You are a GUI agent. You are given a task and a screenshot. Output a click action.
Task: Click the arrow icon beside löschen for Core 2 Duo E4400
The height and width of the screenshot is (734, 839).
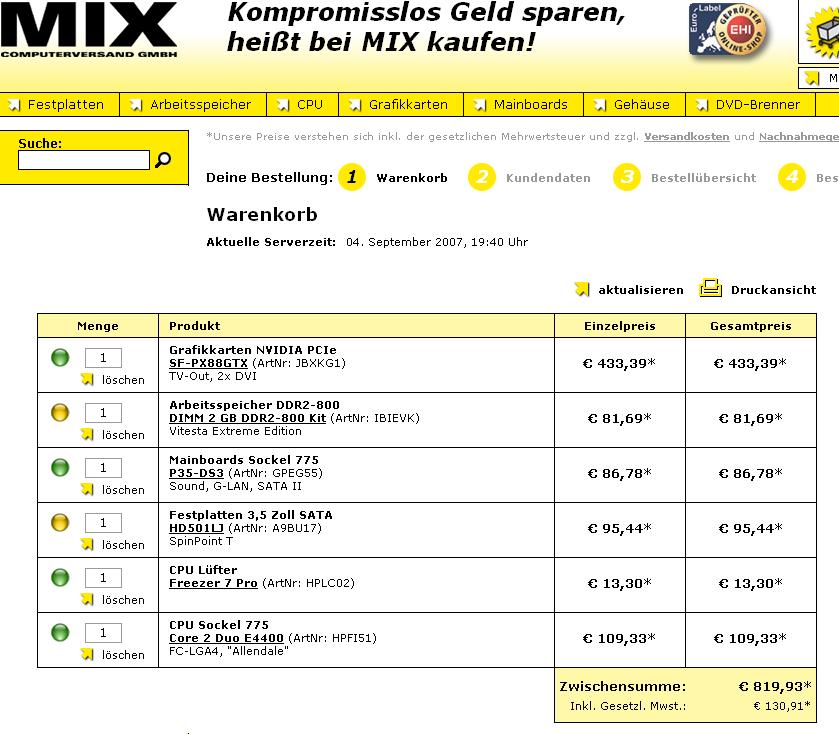[x=87, y=654]
